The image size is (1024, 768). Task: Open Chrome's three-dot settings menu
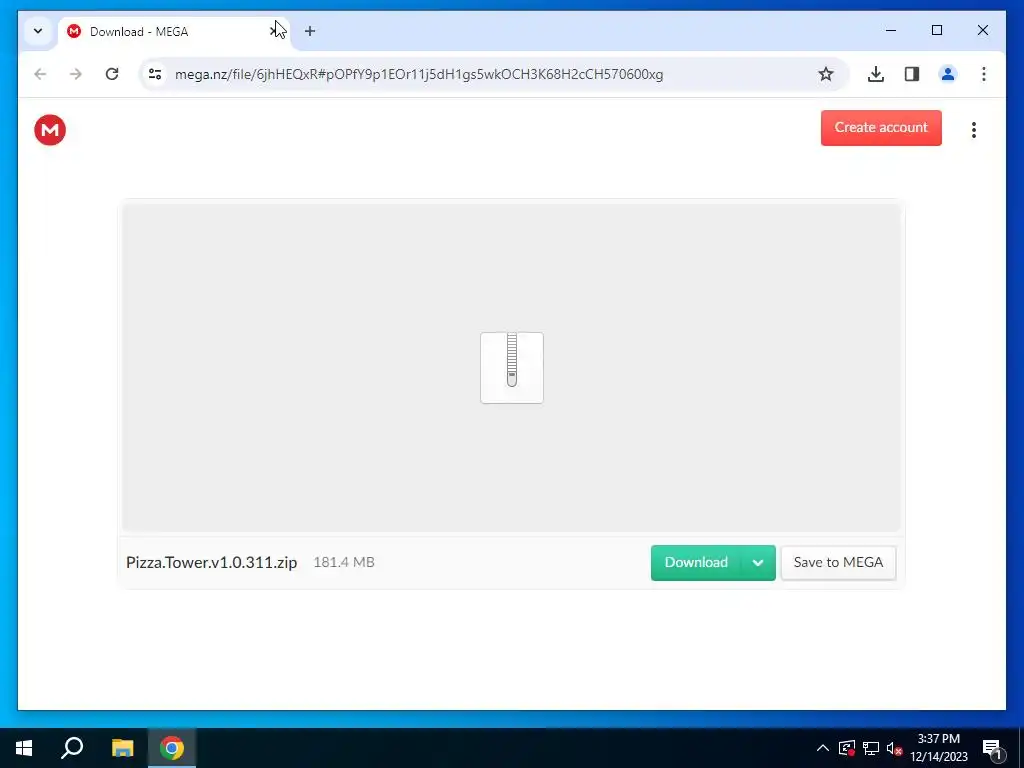click(x=984, y=74)
